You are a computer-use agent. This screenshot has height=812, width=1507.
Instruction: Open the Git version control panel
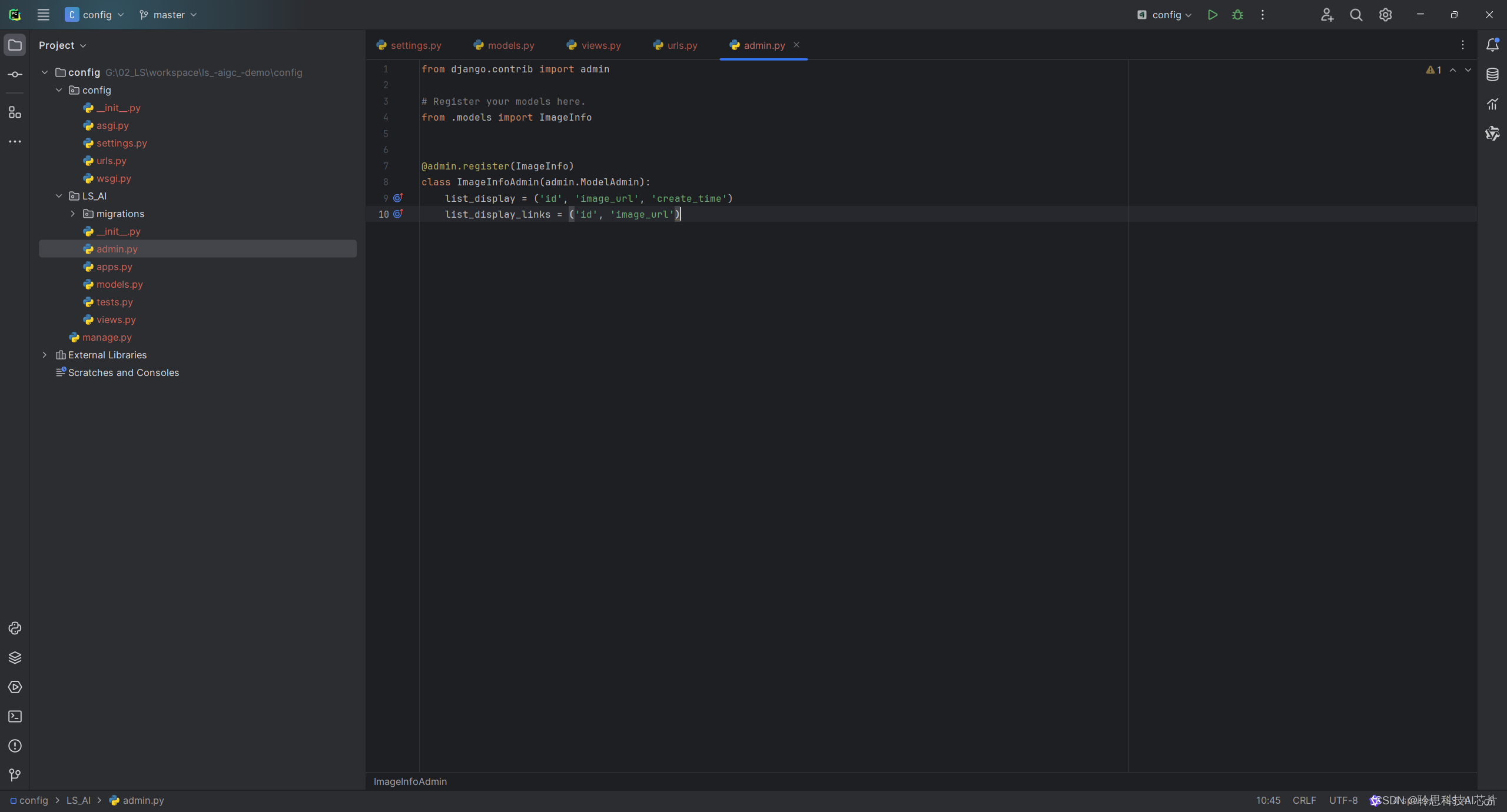coord(15,776)
